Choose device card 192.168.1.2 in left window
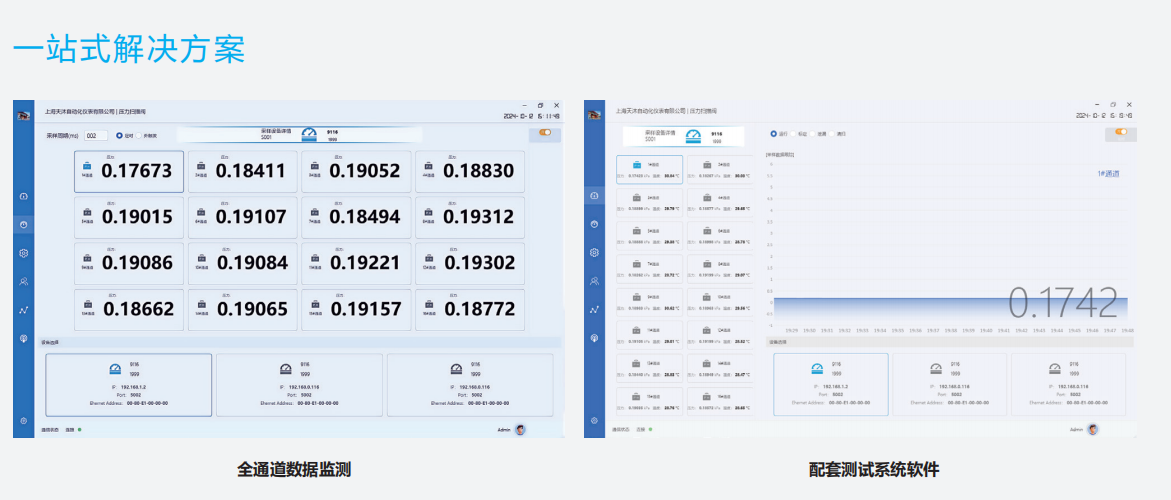The height and width of the screenshot is (500, 1171). coord(128,384)
